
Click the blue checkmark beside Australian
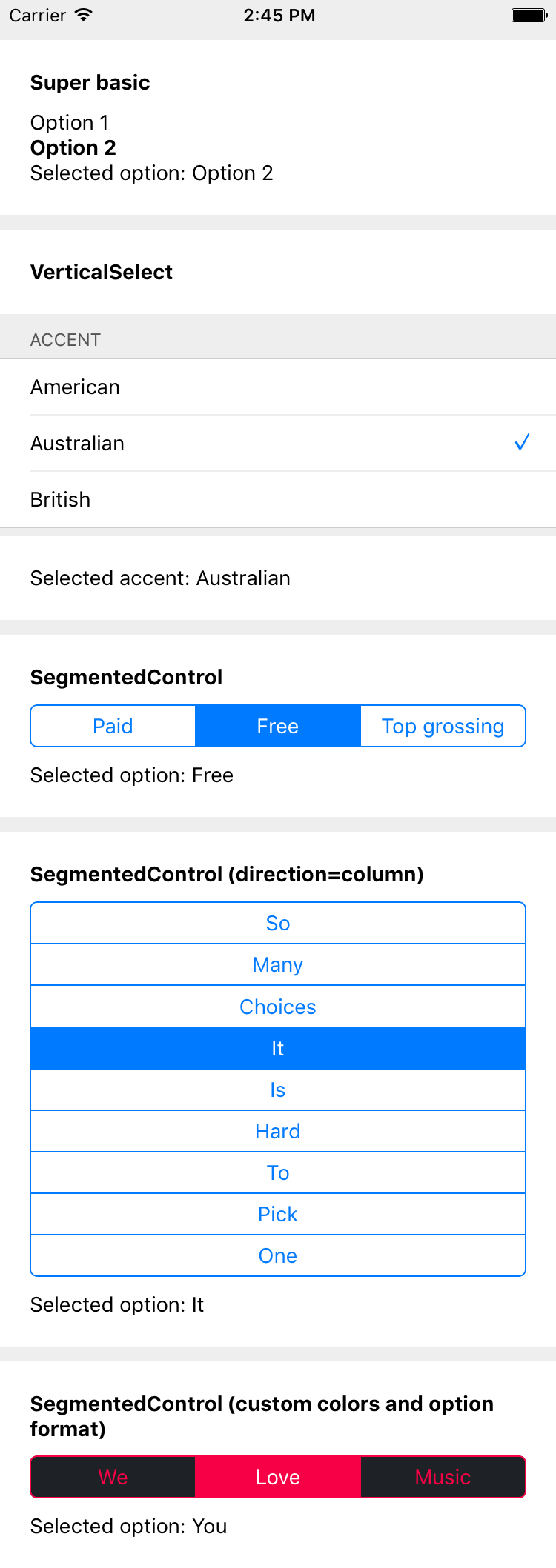(522, 442)
